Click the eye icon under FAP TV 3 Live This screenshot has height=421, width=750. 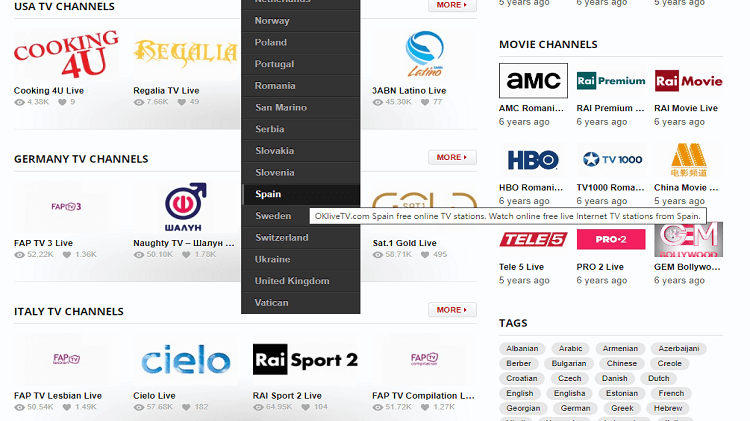(x=19, y=255)
